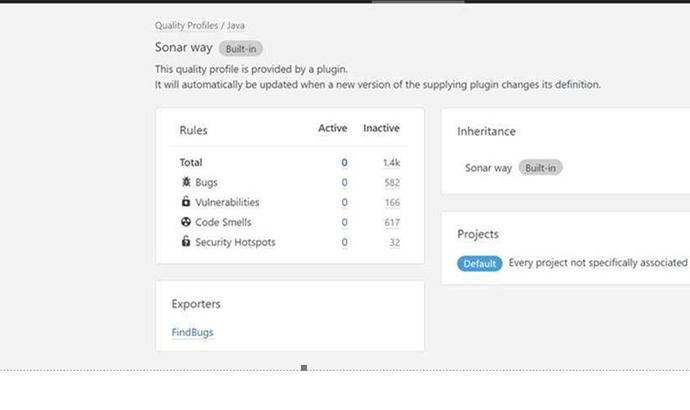Click the Security Hotspots lock icon
The height and width of the screenshot is (410, 690).
click(186, 242)
